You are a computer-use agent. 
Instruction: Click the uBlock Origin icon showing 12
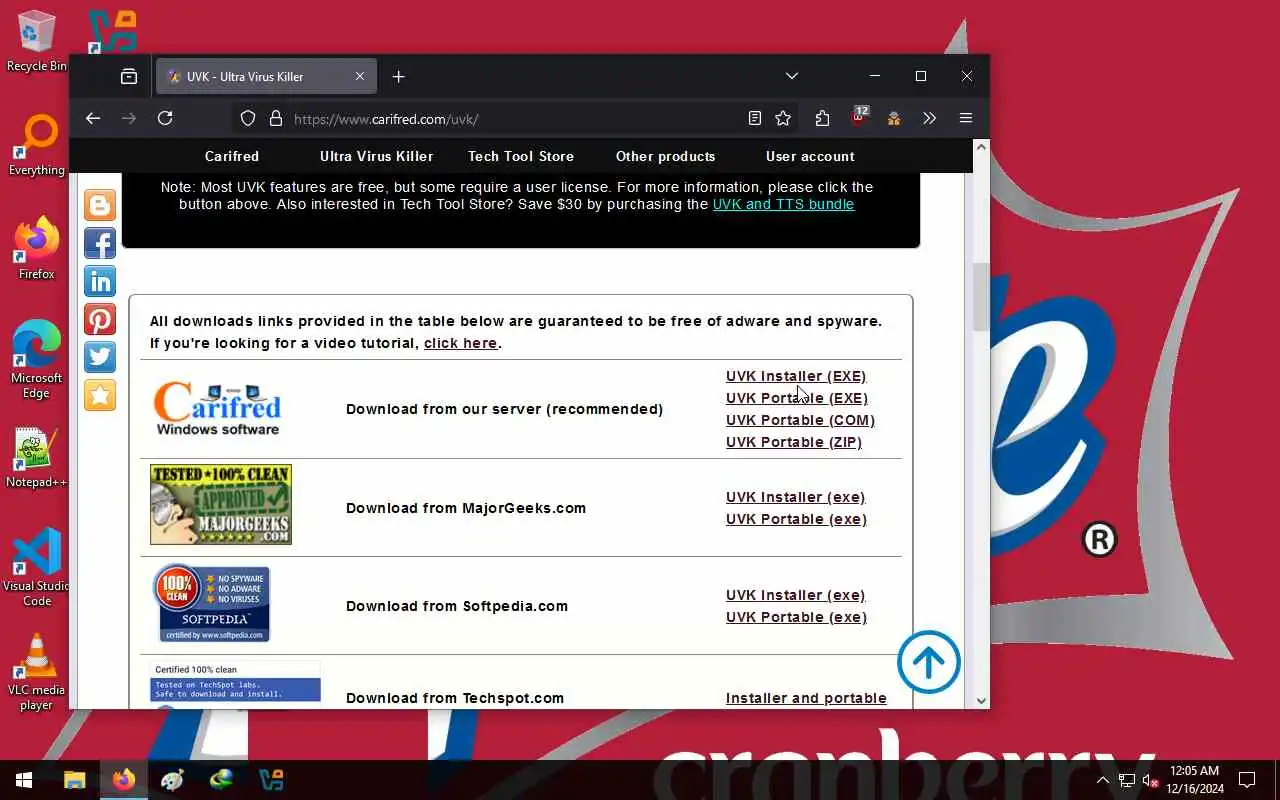click(x=859, y=117)
